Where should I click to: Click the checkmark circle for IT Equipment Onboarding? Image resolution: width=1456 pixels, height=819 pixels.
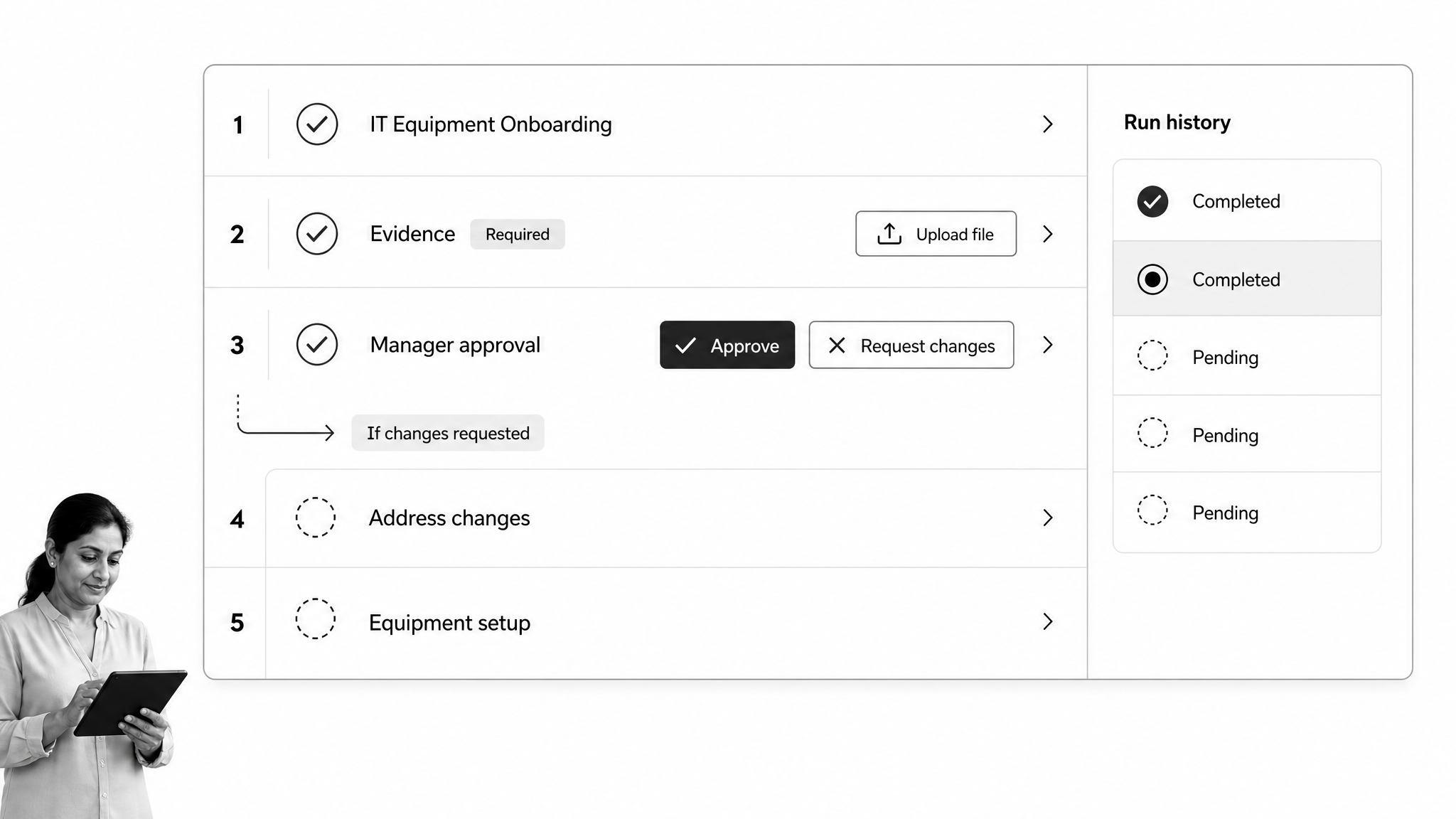point(317,124)
